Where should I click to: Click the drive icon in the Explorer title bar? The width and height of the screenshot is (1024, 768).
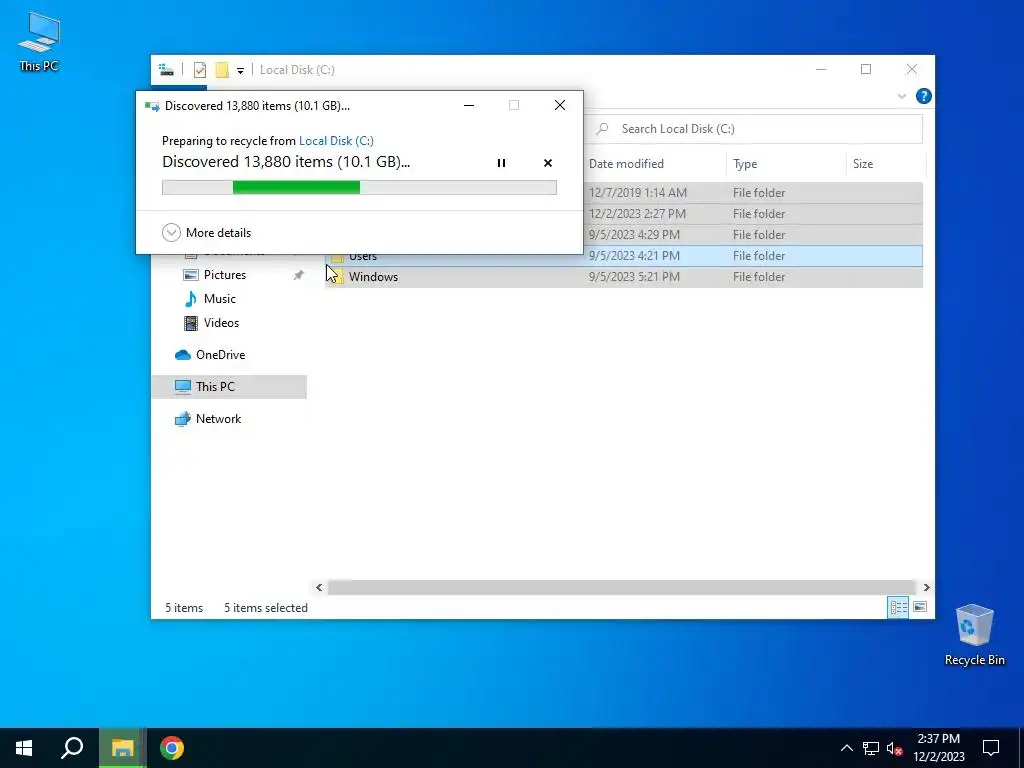[167, 69]
